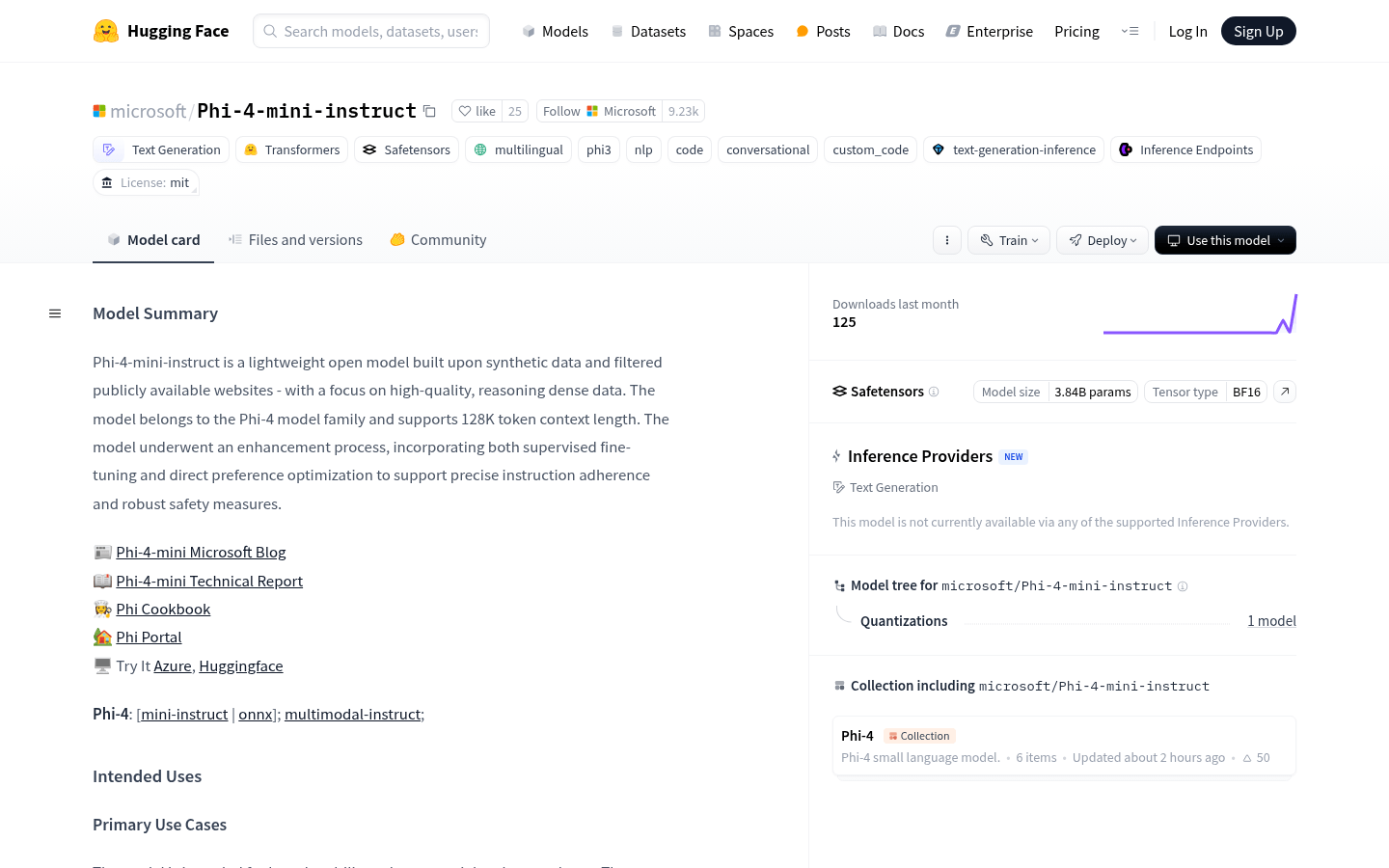Image resolution: width=1389 pixels, height=868 pixels.
Task: Click the Quantizations label in model tree
Action: click(x=904, y=621)
